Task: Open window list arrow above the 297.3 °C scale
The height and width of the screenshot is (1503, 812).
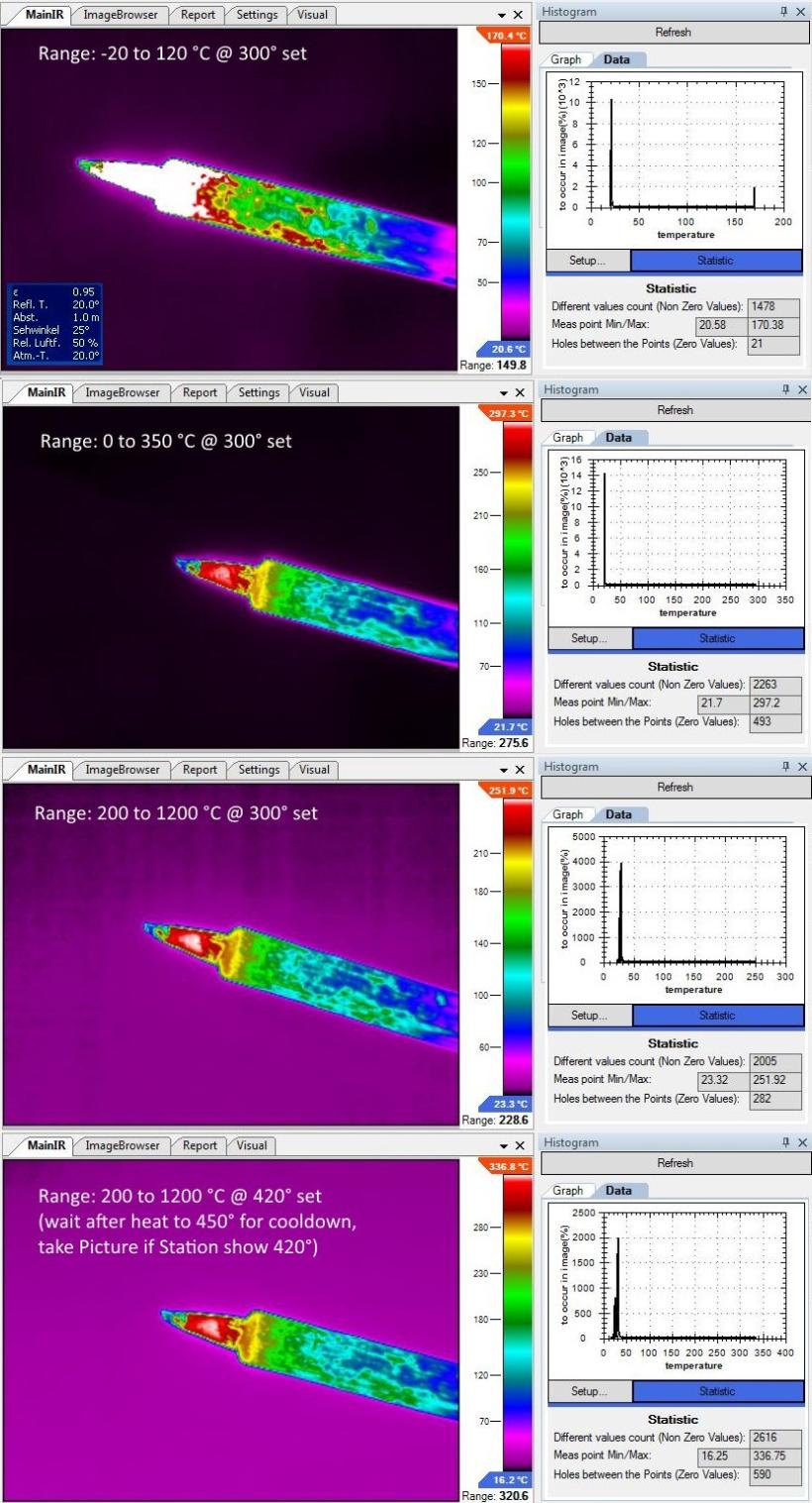Action: (501, 393)
